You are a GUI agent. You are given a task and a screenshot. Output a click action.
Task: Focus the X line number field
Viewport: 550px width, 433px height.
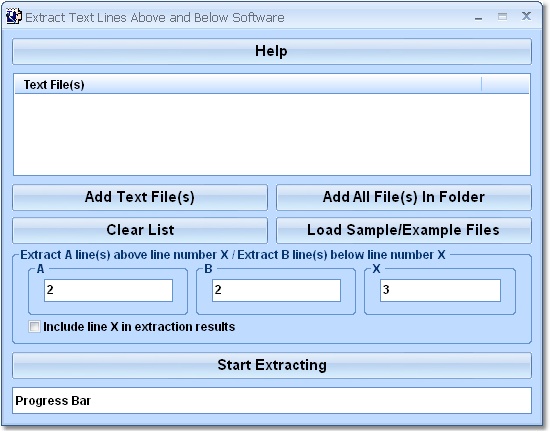tap(440, 290)
